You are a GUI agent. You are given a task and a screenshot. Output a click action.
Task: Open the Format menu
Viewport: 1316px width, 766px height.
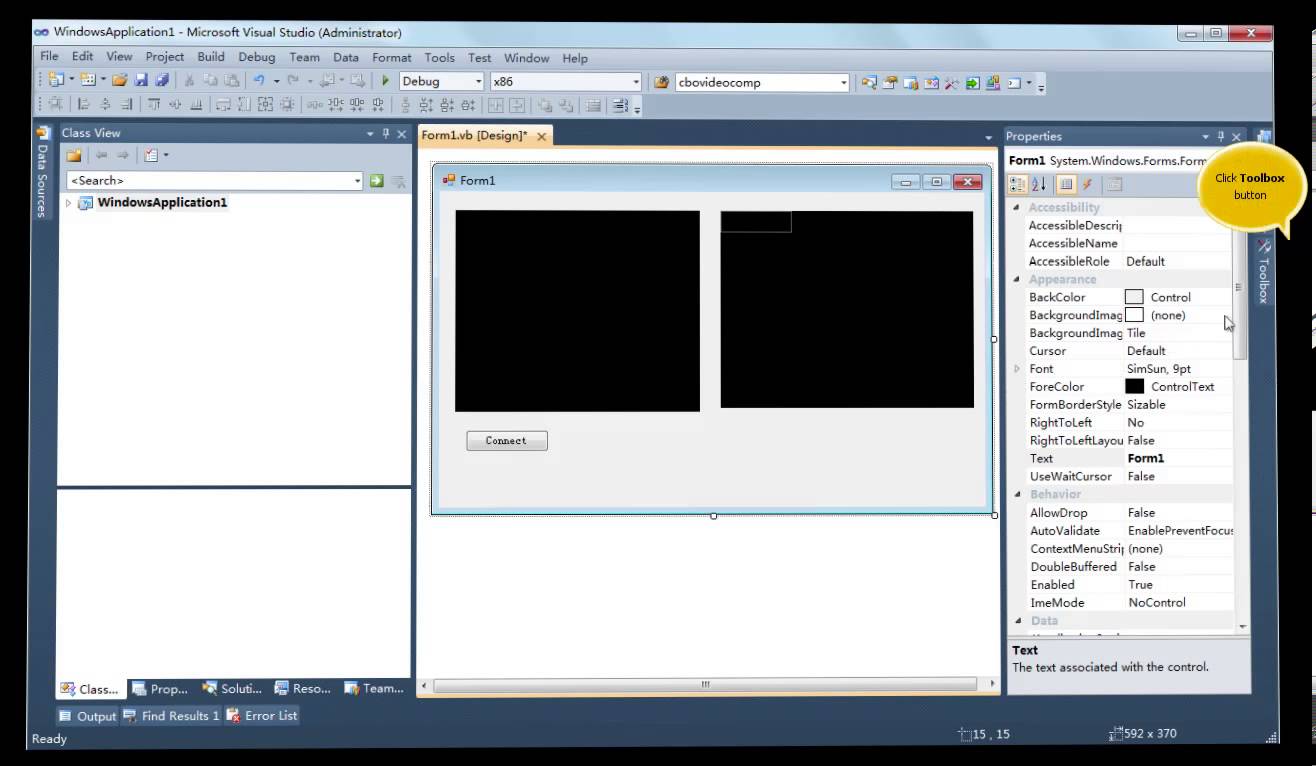click(392, 57)
